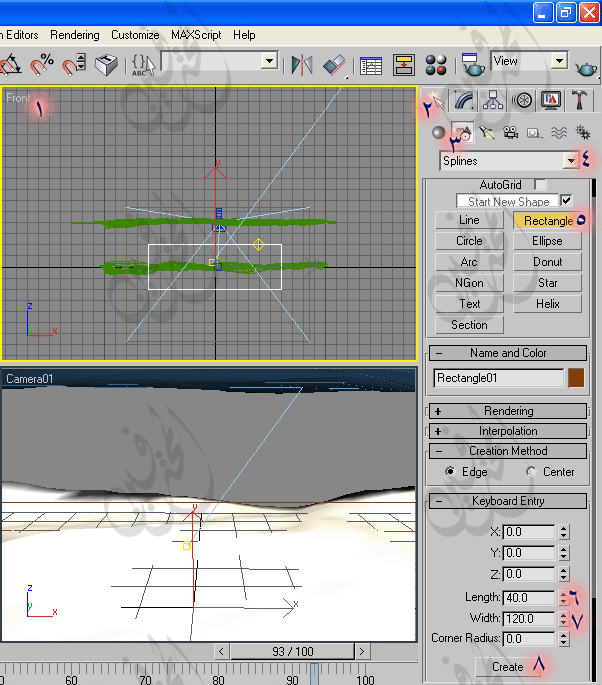This screenshot has height=685, width=602.
Task: Open the MAXScript menu
Action: [196, 35]
